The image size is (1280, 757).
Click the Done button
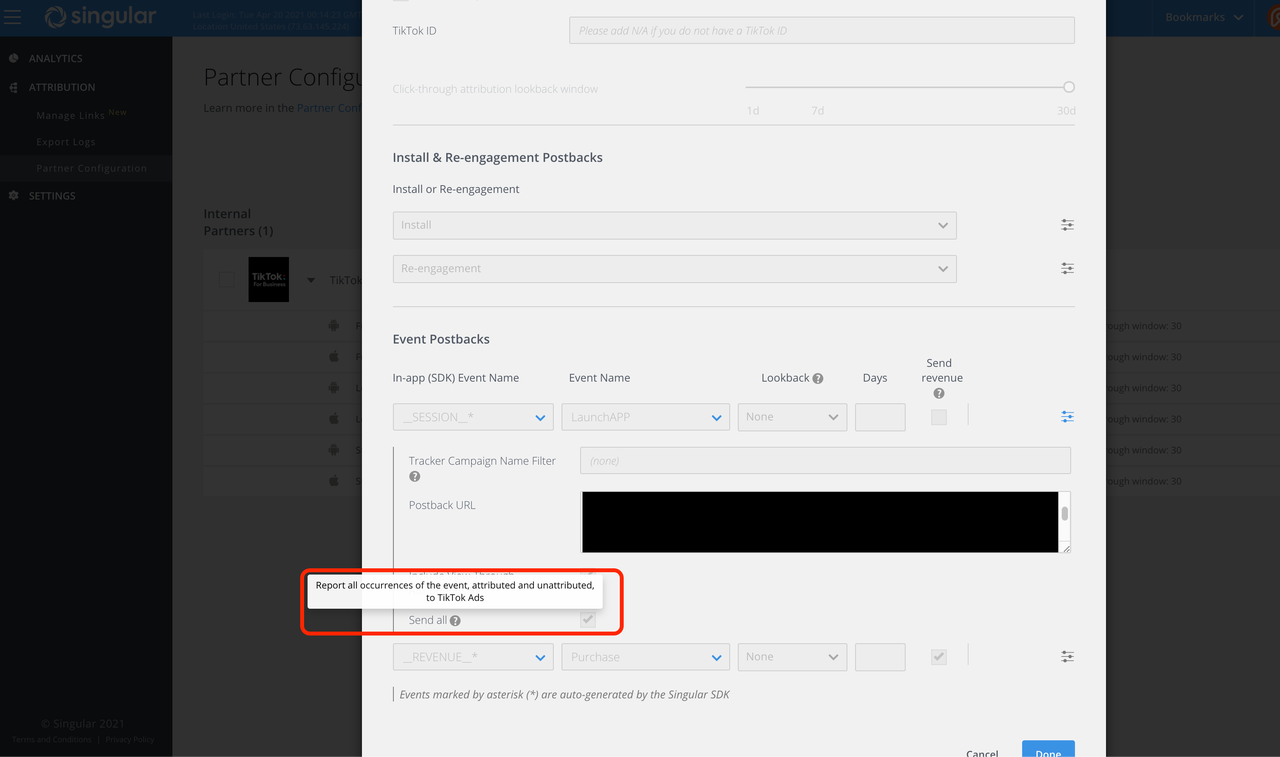tap(1048, 750)
